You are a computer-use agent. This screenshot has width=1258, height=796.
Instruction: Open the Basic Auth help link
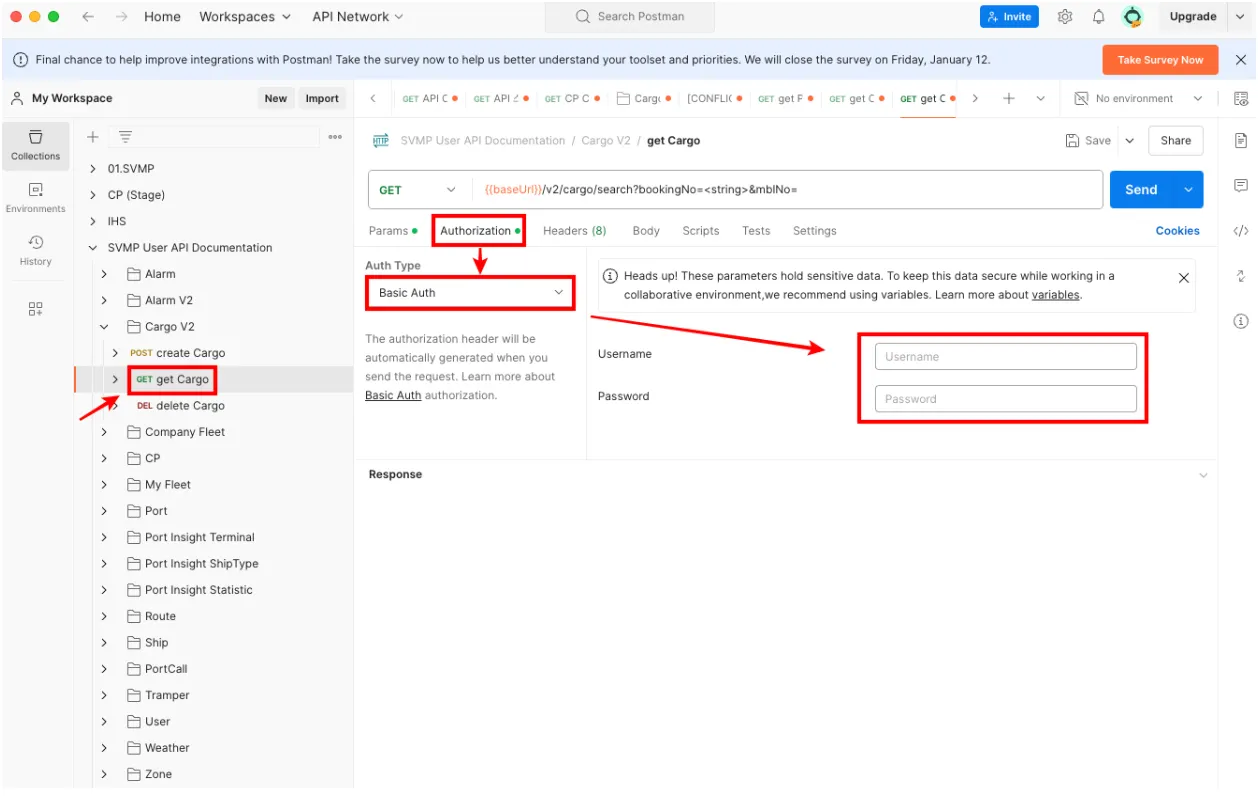(x=393, y=396)
